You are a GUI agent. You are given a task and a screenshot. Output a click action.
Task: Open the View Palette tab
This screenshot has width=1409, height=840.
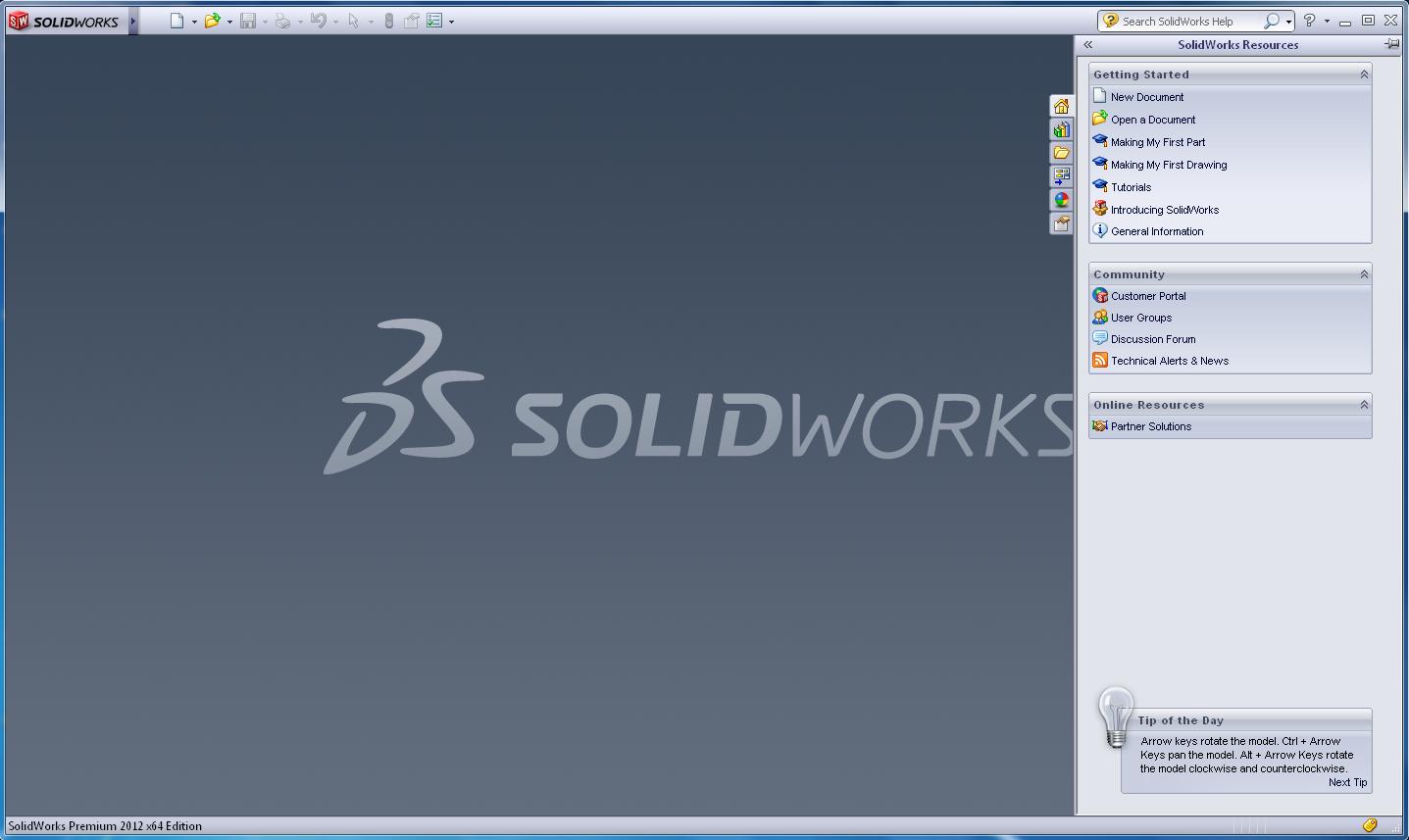[1061, 176]
